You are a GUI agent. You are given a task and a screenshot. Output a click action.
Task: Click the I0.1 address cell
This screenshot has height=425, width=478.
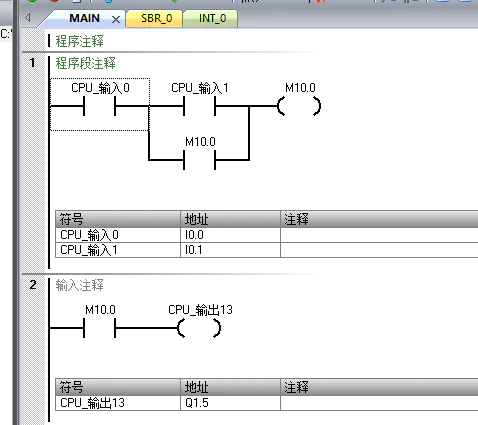pyautogui.click(x=230, y=250)
